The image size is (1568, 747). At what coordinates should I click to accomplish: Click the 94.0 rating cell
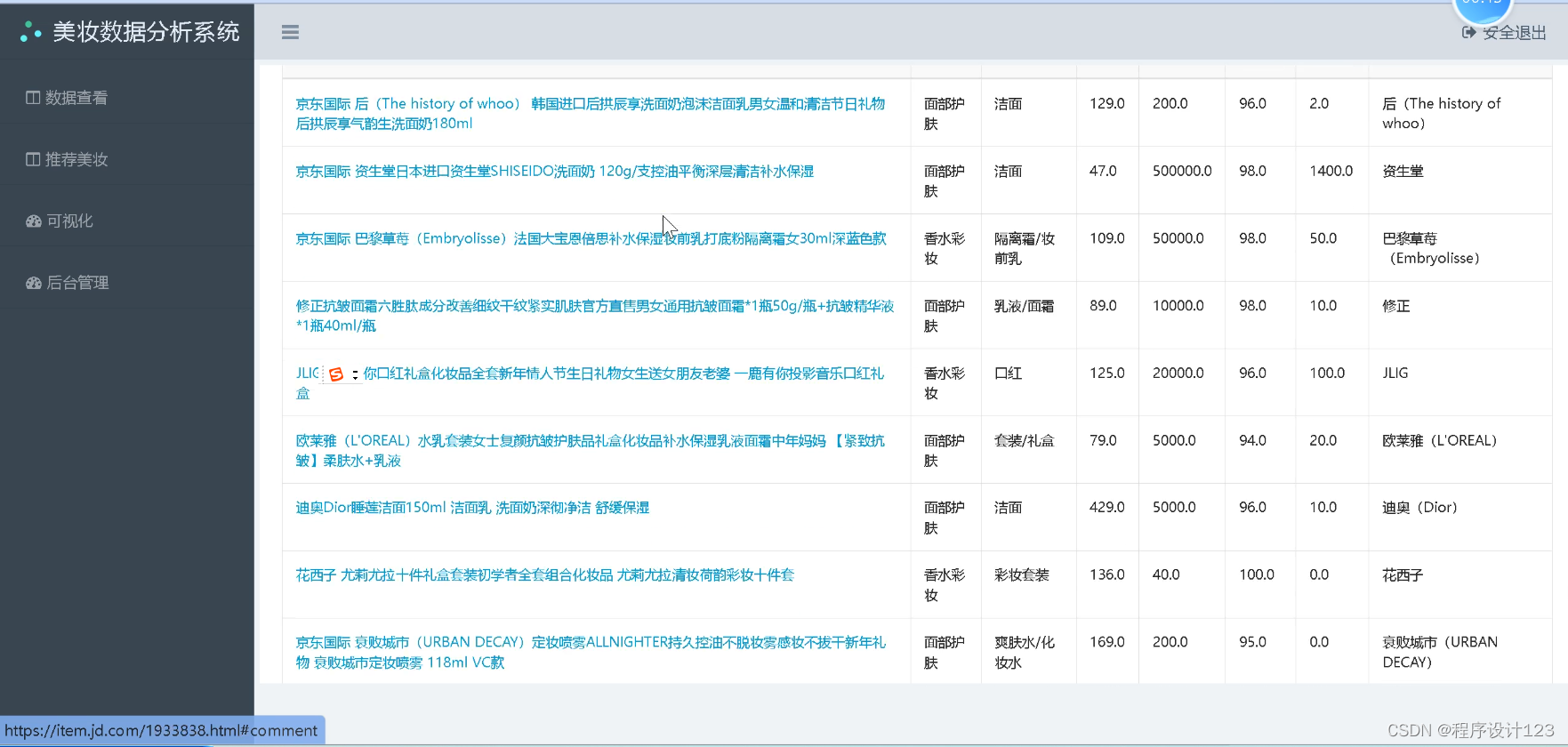click(1252, 441)
